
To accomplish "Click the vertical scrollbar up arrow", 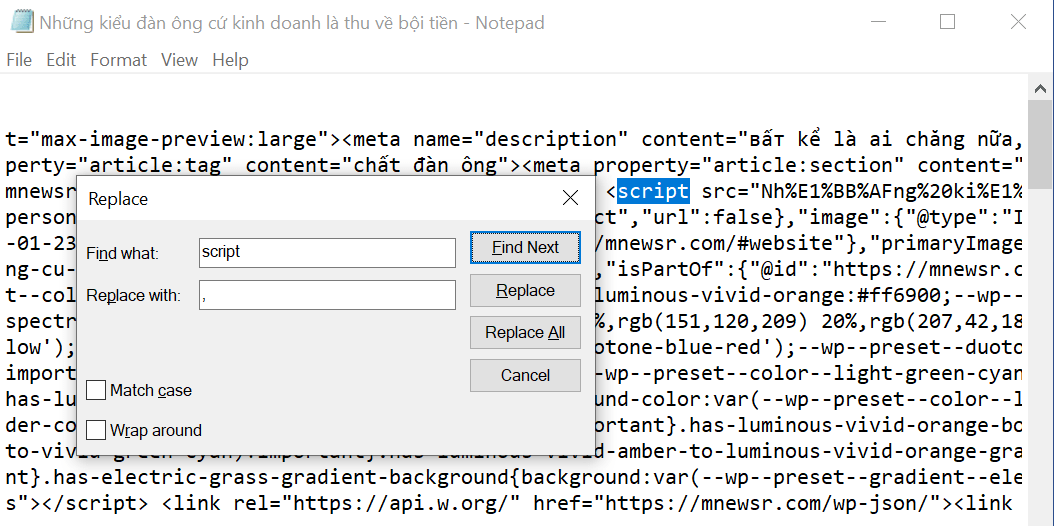I will pos(1041,88).
